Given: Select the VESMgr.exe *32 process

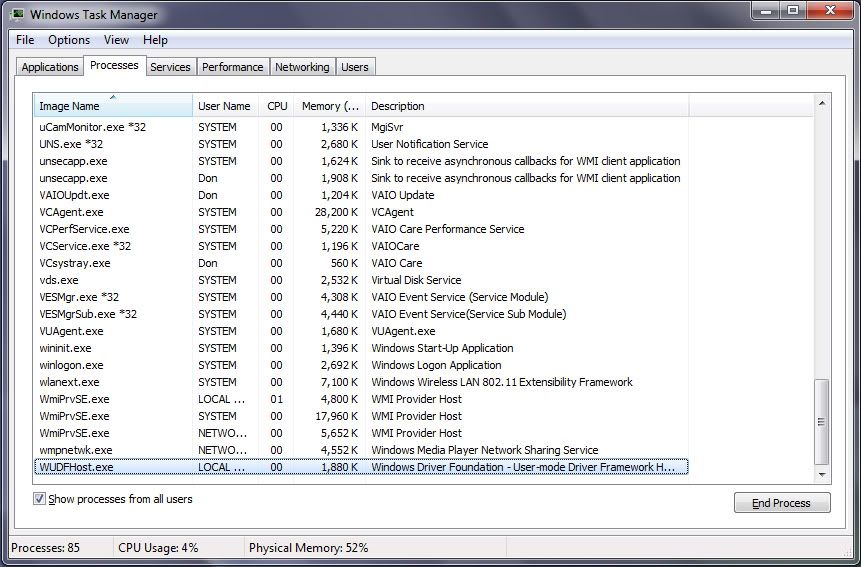Looking at the screenshot, I should point(361,297).
